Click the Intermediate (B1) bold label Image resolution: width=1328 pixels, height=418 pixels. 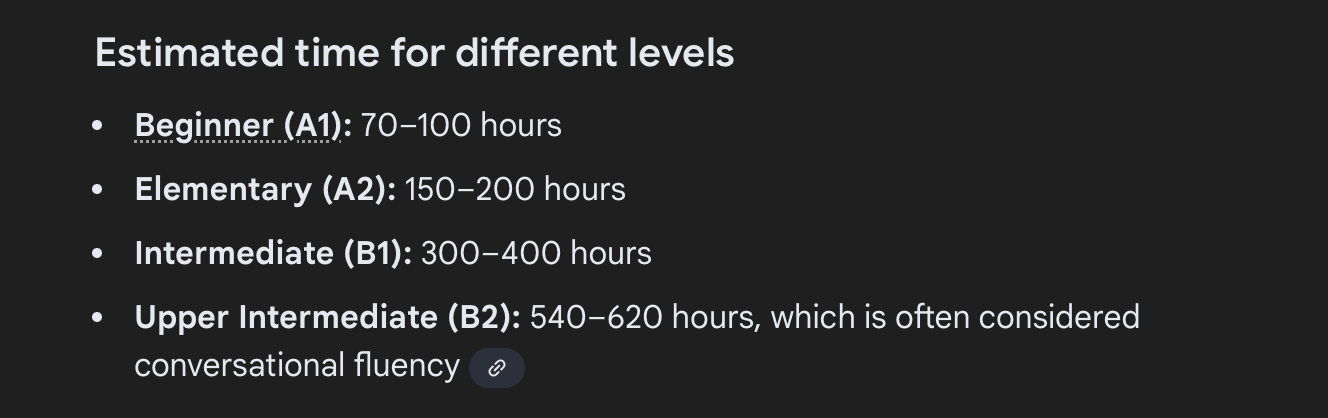coord(273,253)
